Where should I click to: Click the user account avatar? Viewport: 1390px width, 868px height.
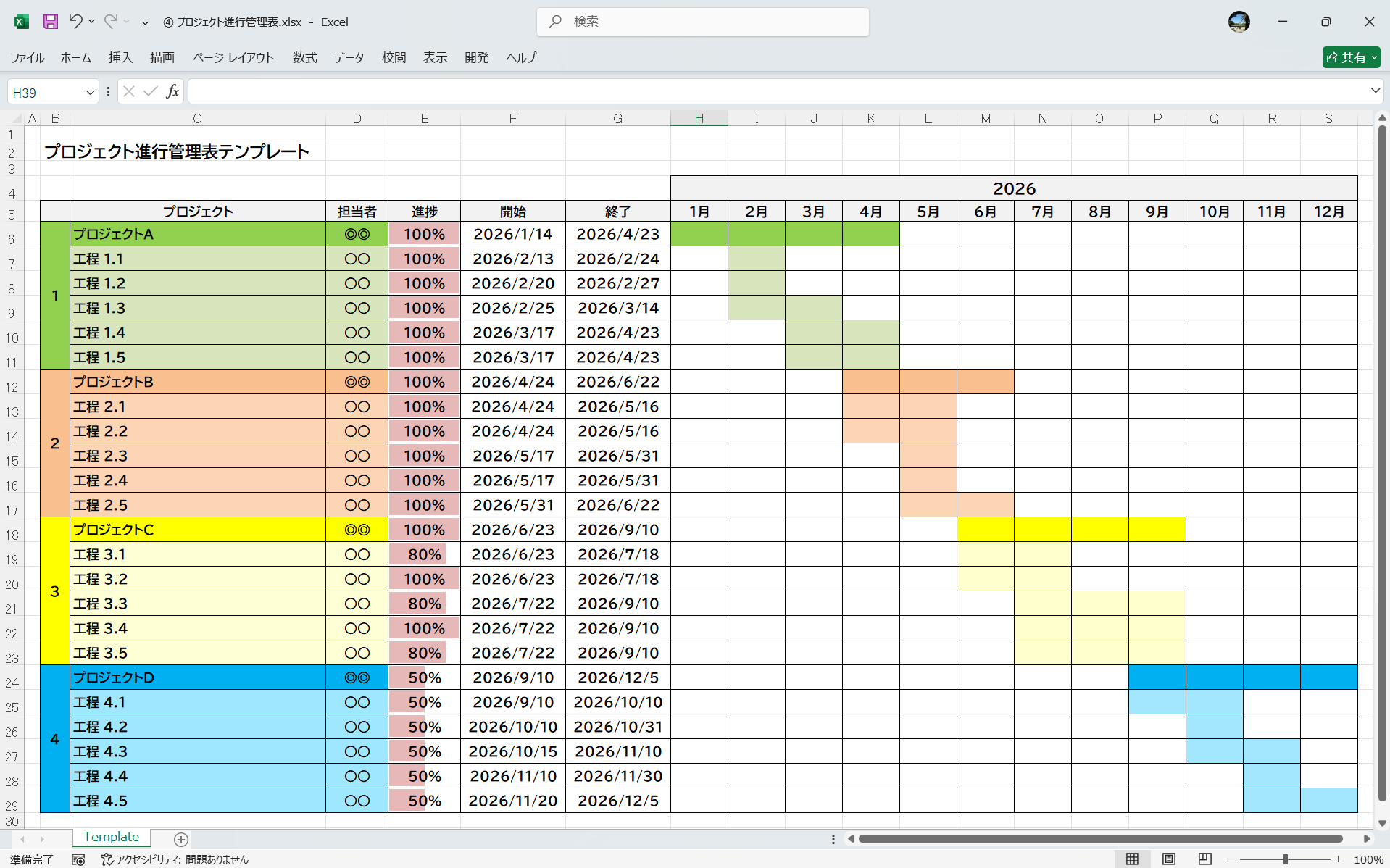click(x=1239, y=22)
